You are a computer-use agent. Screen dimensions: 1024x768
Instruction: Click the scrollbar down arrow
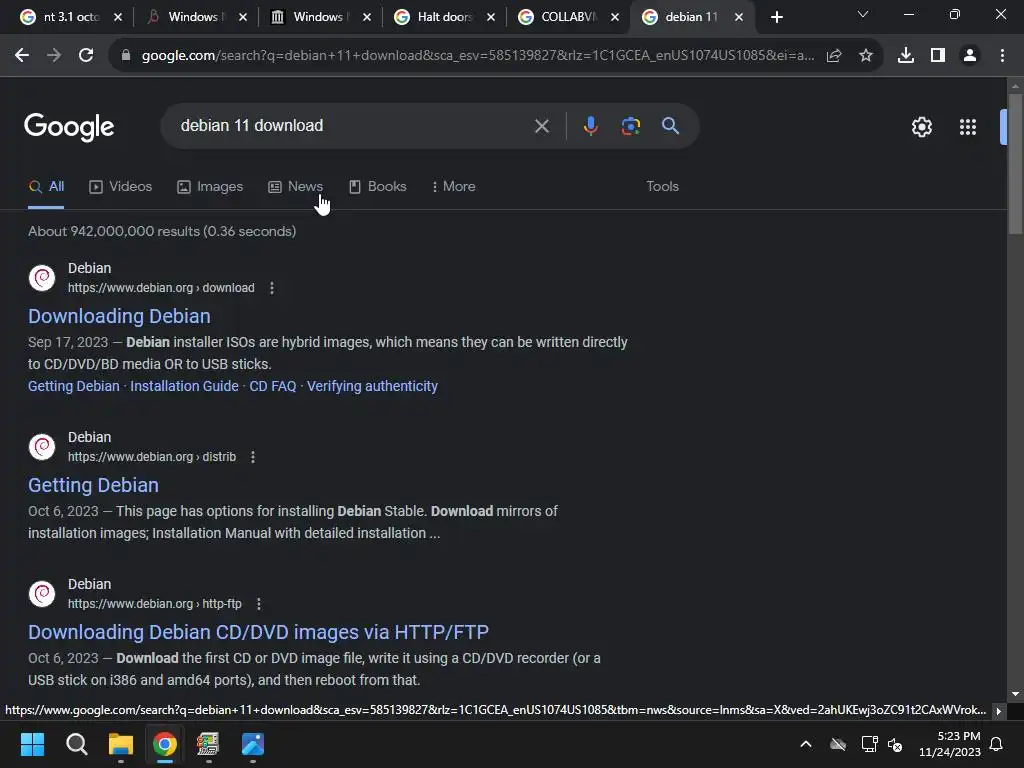coord(1015,695)
